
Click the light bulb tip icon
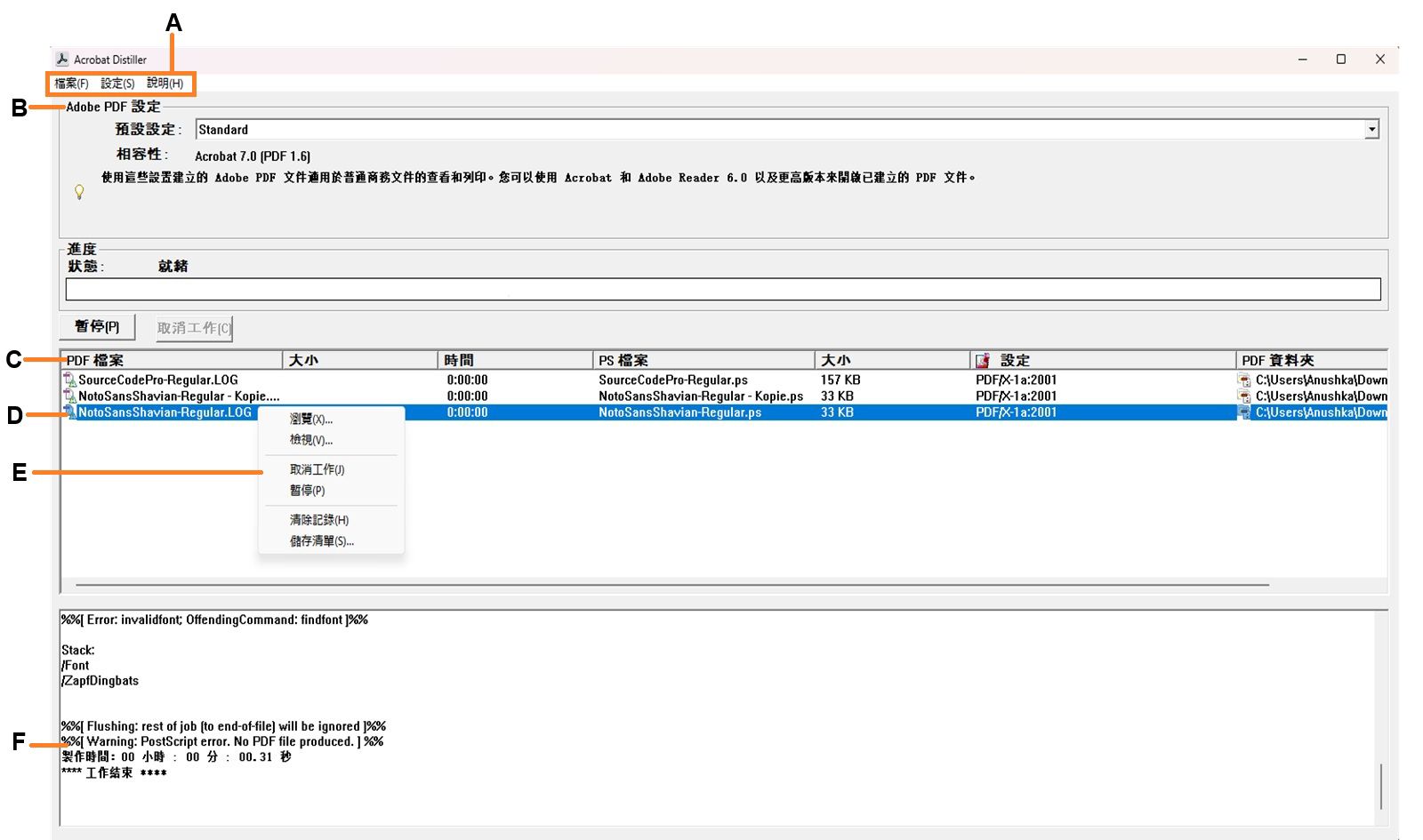81,191
